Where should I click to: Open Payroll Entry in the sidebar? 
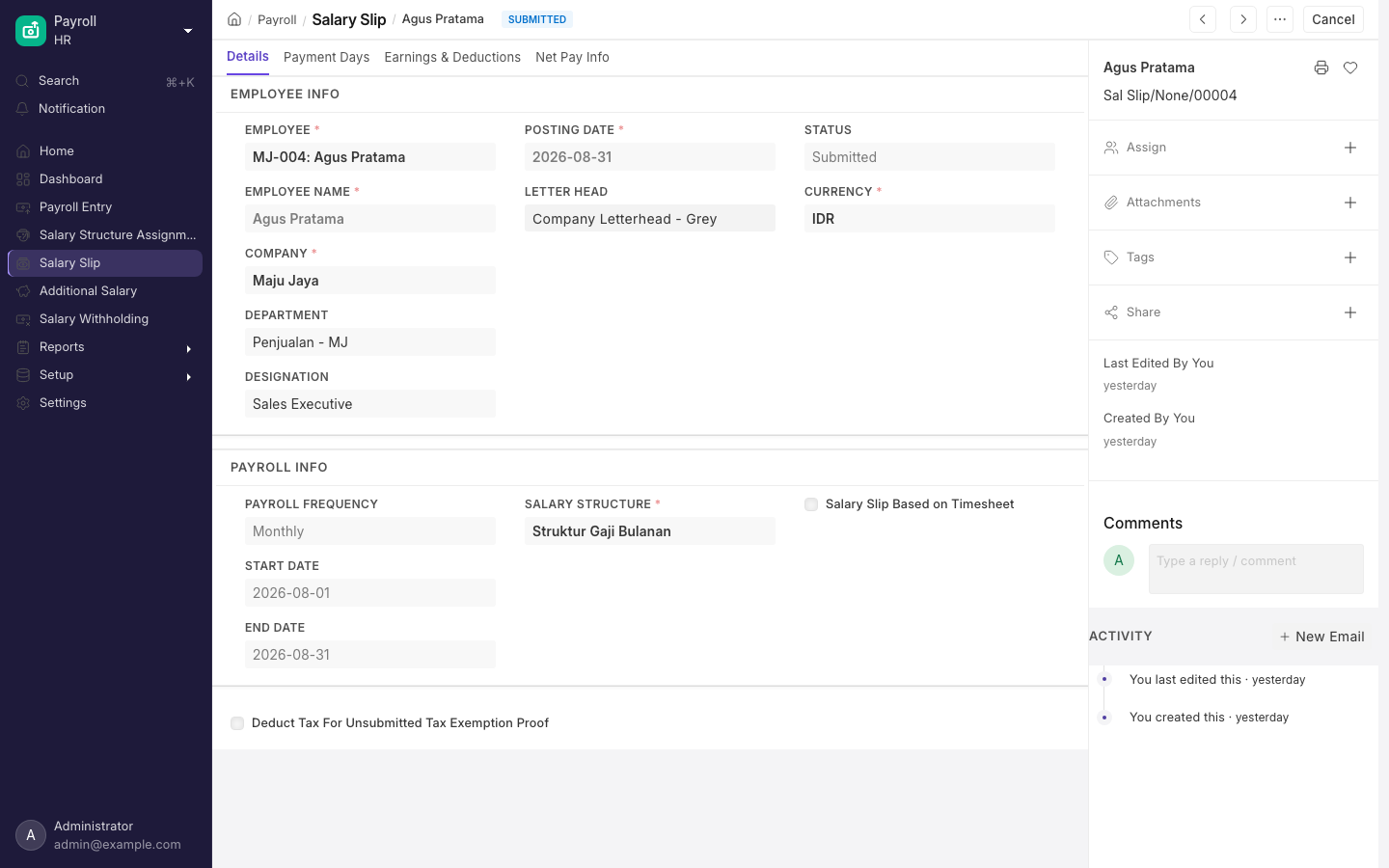pyautogui.click(x=106, y=207)
